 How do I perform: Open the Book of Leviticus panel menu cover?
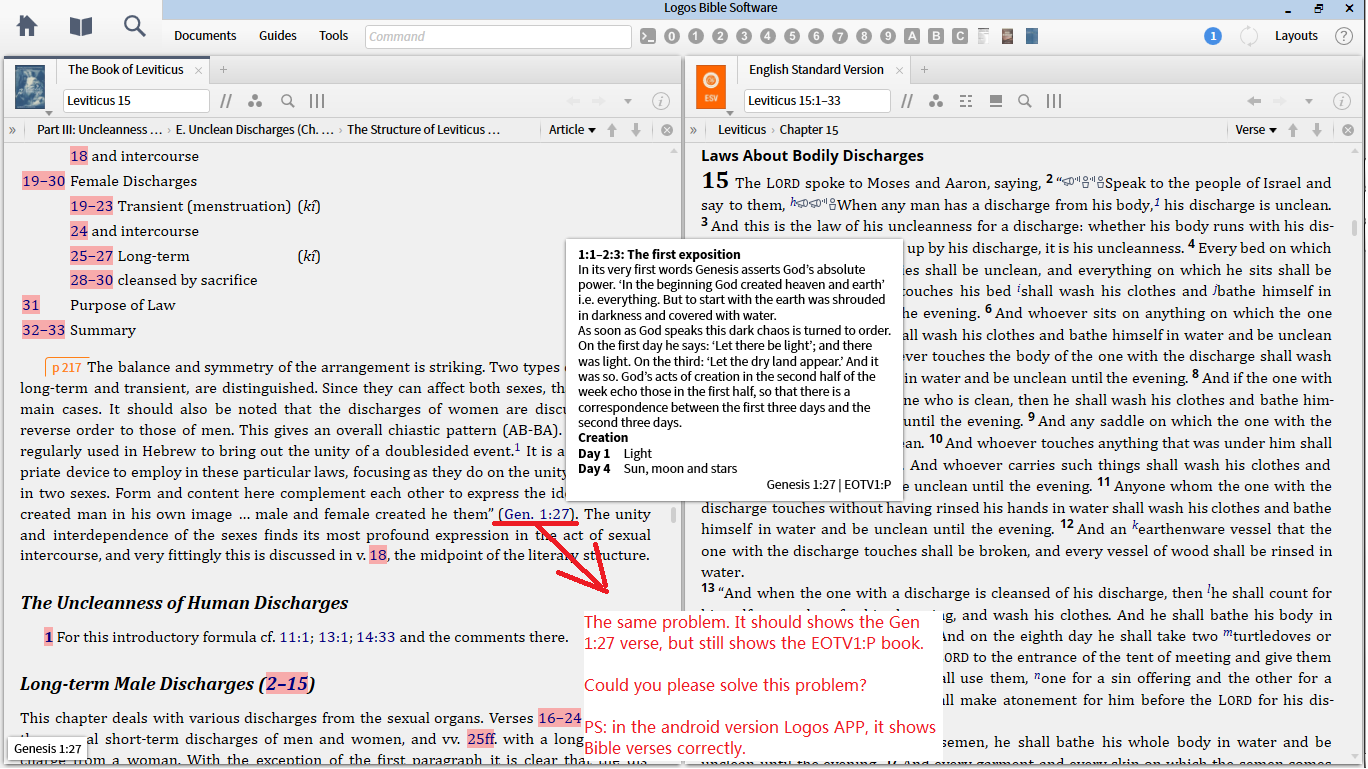click(x=30, y=88)
